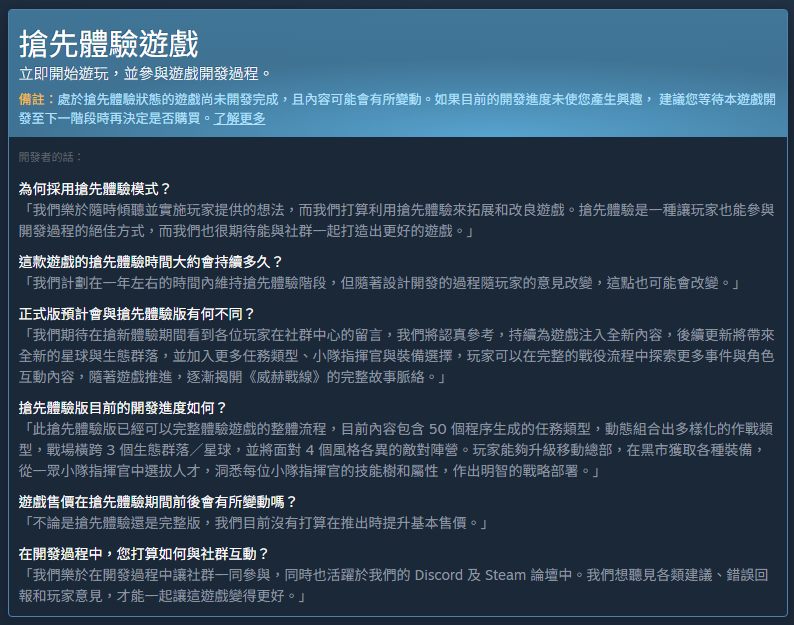Select the question about price changes during early access
Screen dimensions: 794x625
pyautogui.click(x=158, y=501)
